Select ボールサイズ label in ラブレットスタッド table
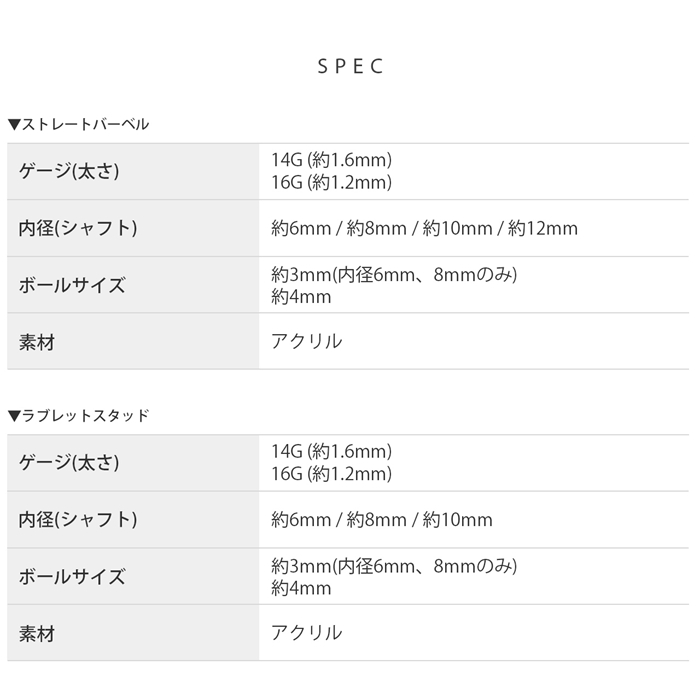700x700 pixels. [72, 576]
